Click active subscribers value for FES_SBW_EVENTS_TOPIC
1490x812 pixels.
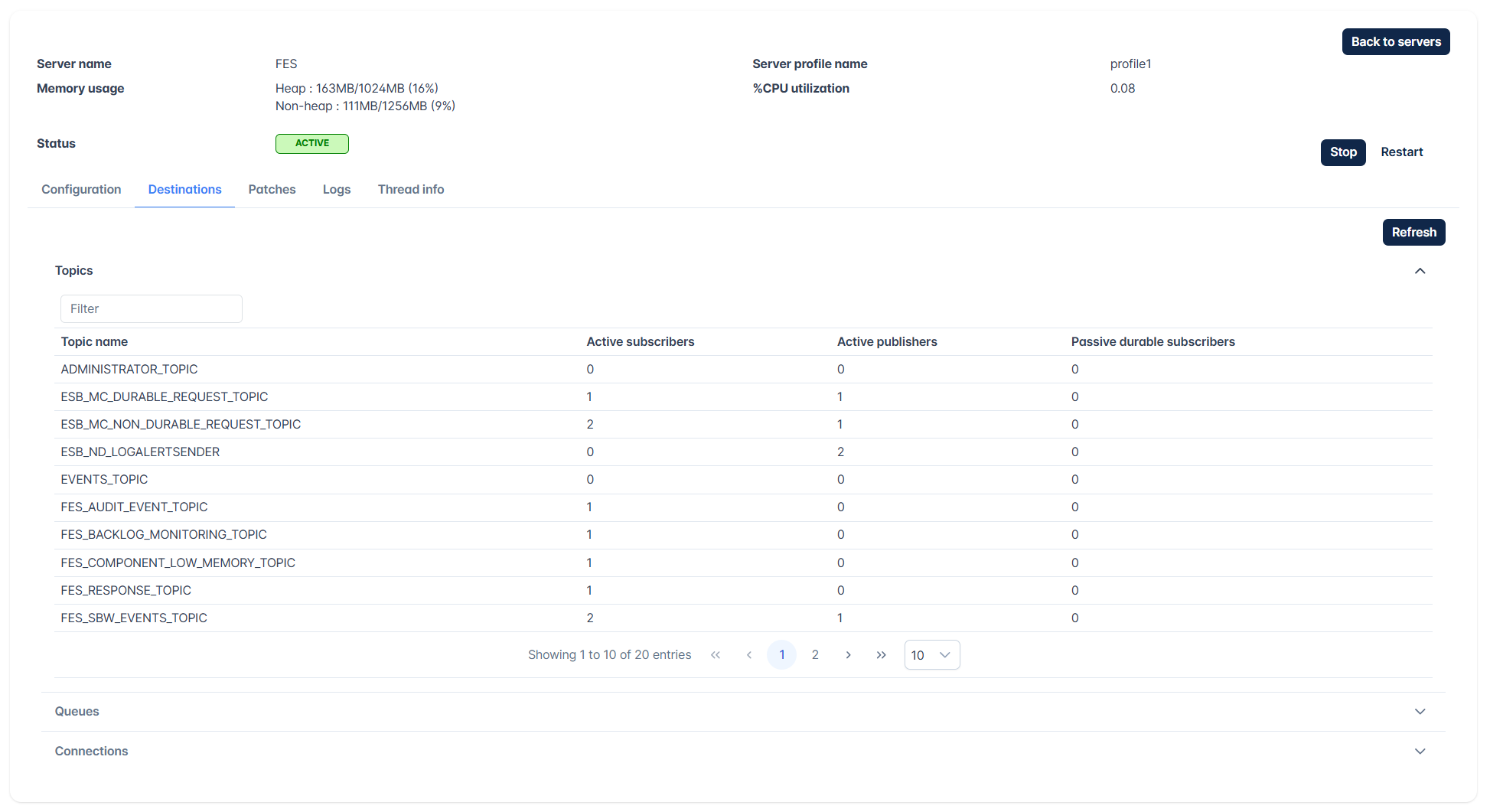click(x=590, y=618)
